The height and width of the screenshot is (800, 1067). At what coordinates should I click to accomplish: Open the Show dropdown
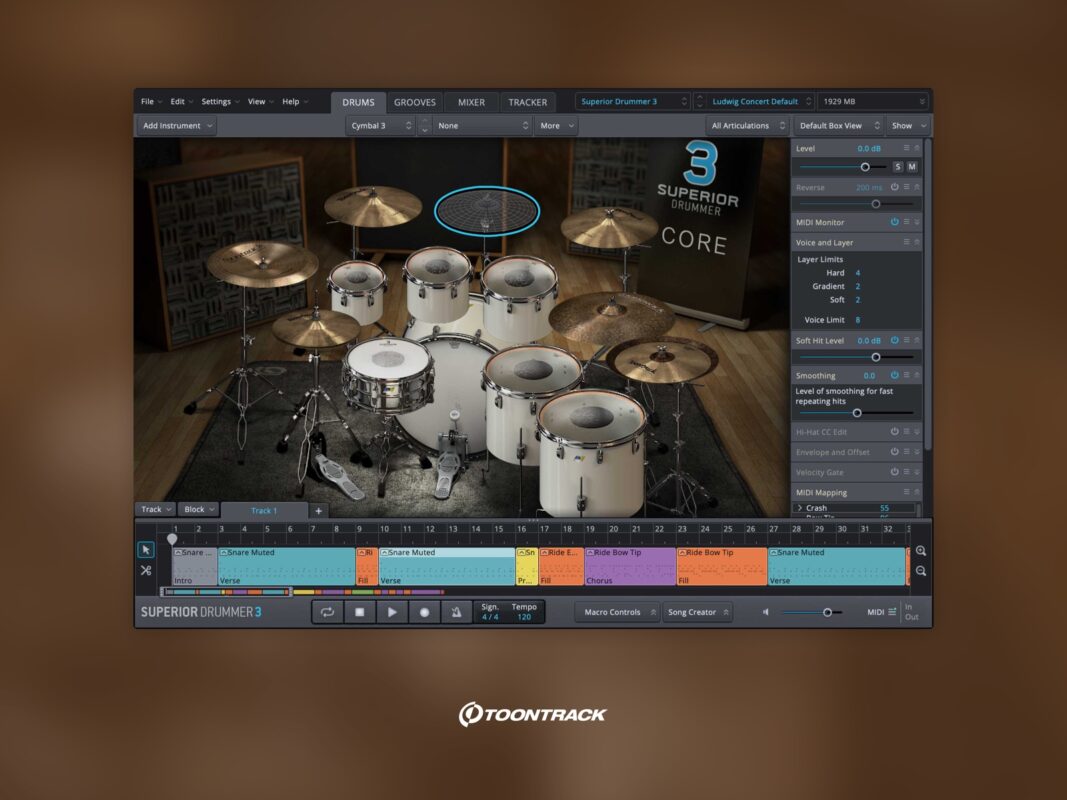click(x=908, y=126)
